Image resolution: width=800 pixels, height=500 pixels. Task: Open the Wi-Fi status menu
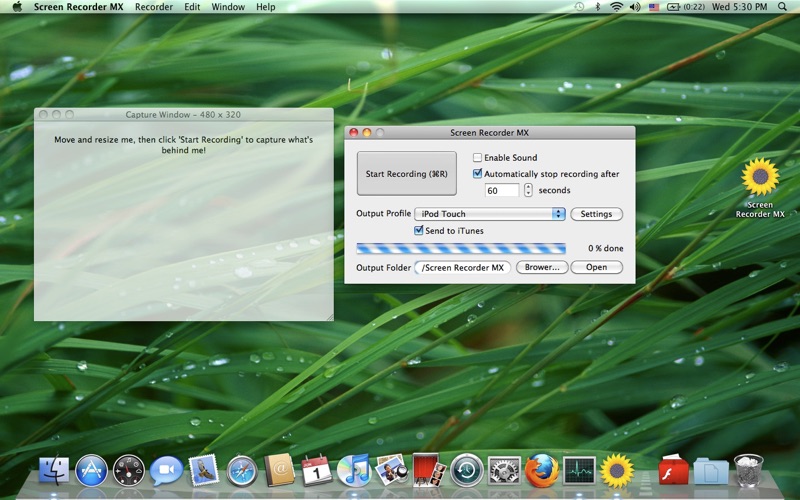(616, 7)
